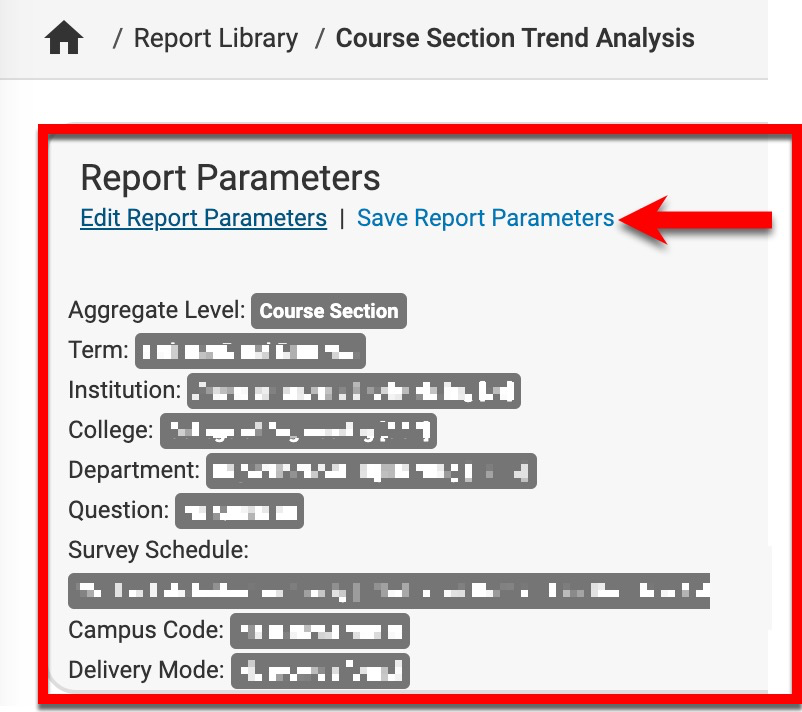802x712 pixels.
Task: Click the Aggregate Level label text
Action: pos(157,310)
